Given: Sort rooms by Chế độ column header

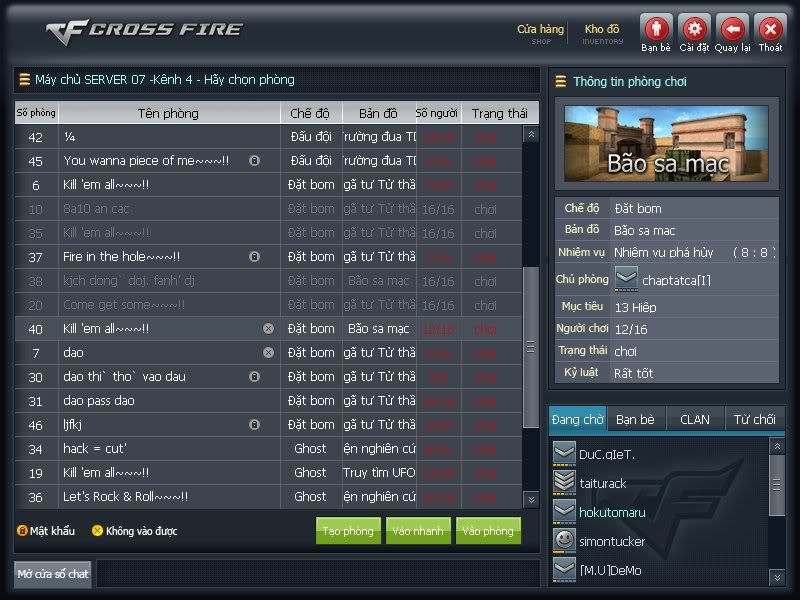Looking at the screenshot, I should coord(310,113).
